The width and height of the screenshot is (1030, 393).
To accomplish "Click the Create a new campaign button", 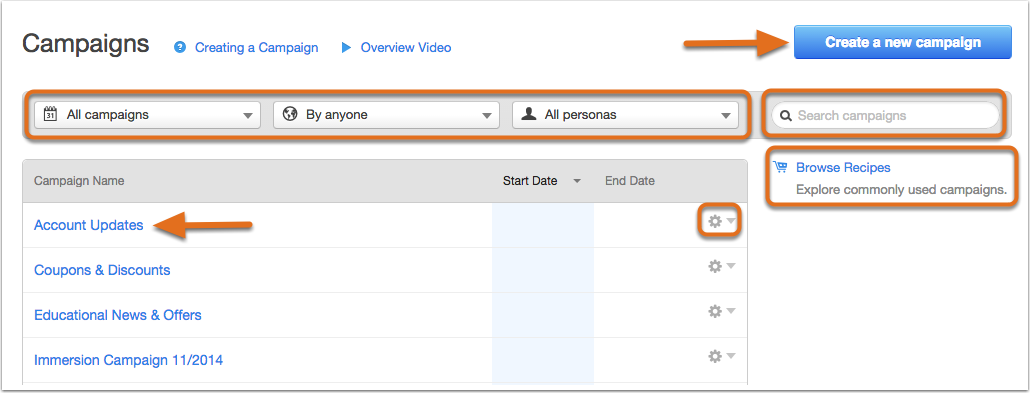I will [x=903, y=42].
